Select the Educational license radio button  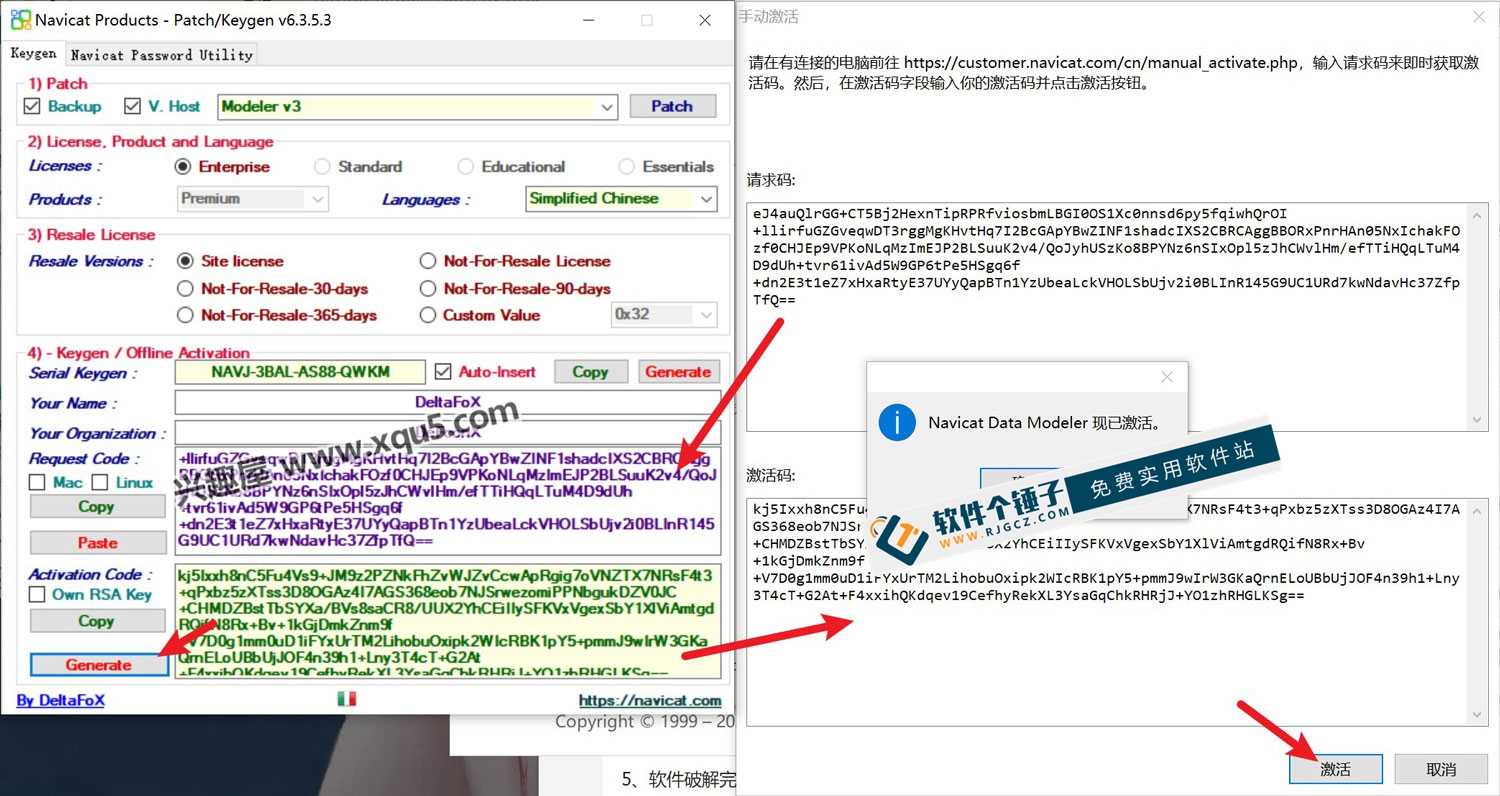coord(466,166)
